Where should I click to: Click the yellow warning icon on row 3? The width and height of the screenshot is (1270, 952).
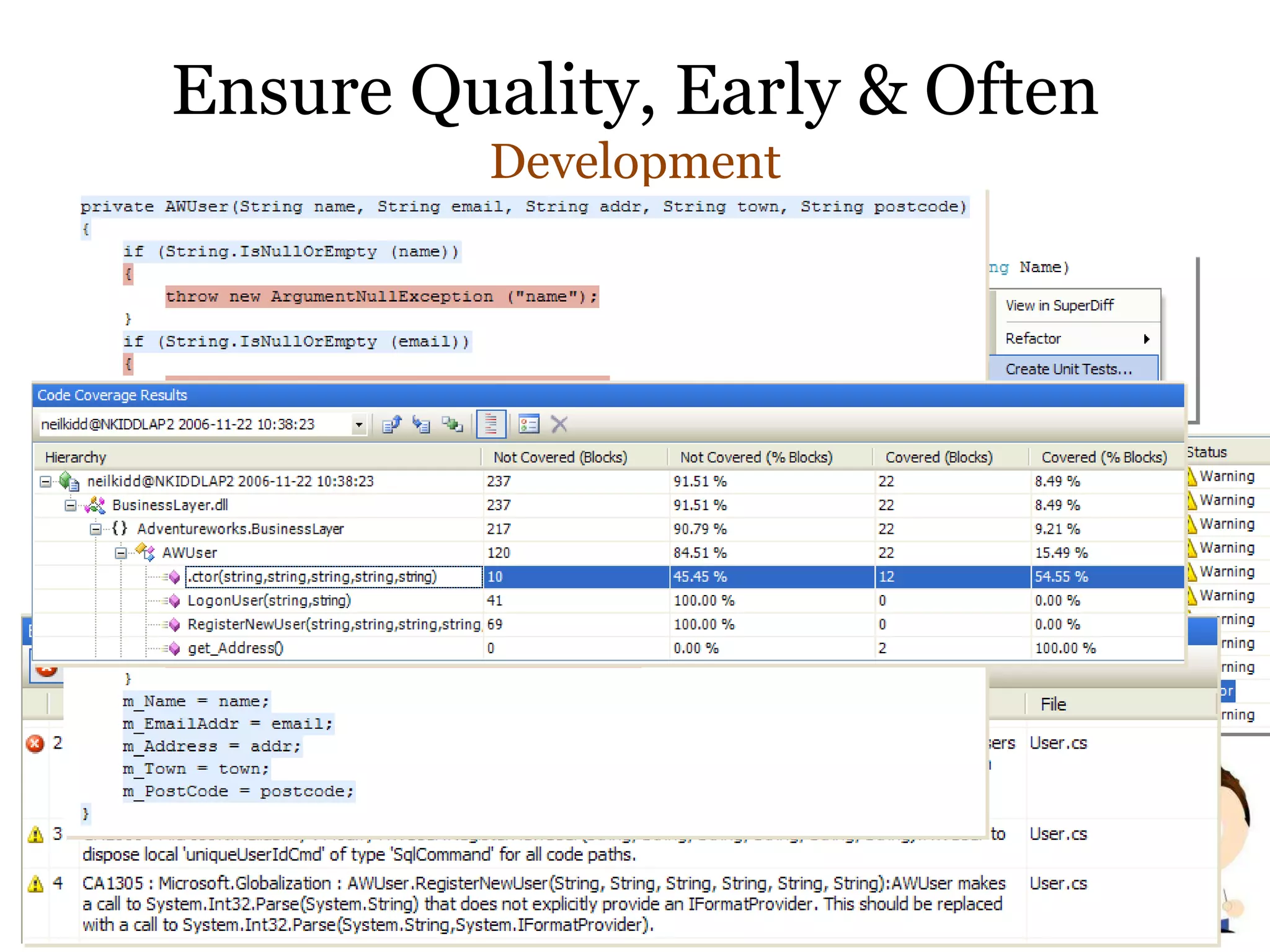coord(35,835)
